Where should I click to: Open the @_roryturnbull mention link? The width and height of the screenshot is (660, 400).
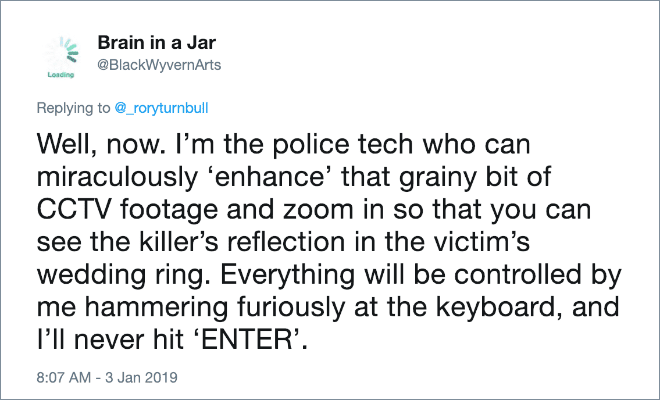160,105
